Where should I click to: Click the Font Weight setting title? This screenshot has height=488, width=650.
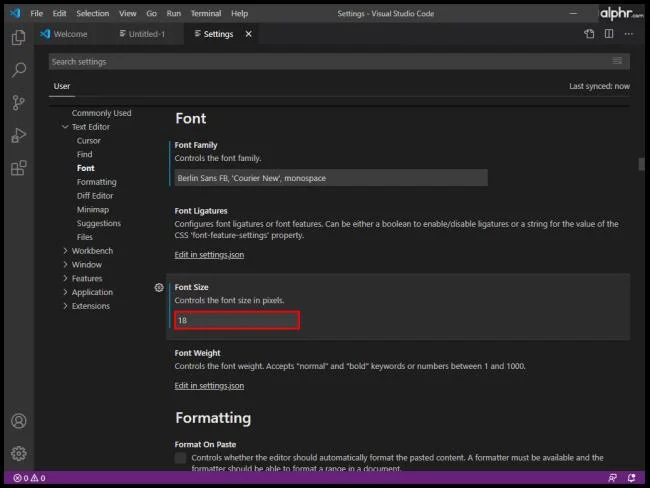point(197,353)
